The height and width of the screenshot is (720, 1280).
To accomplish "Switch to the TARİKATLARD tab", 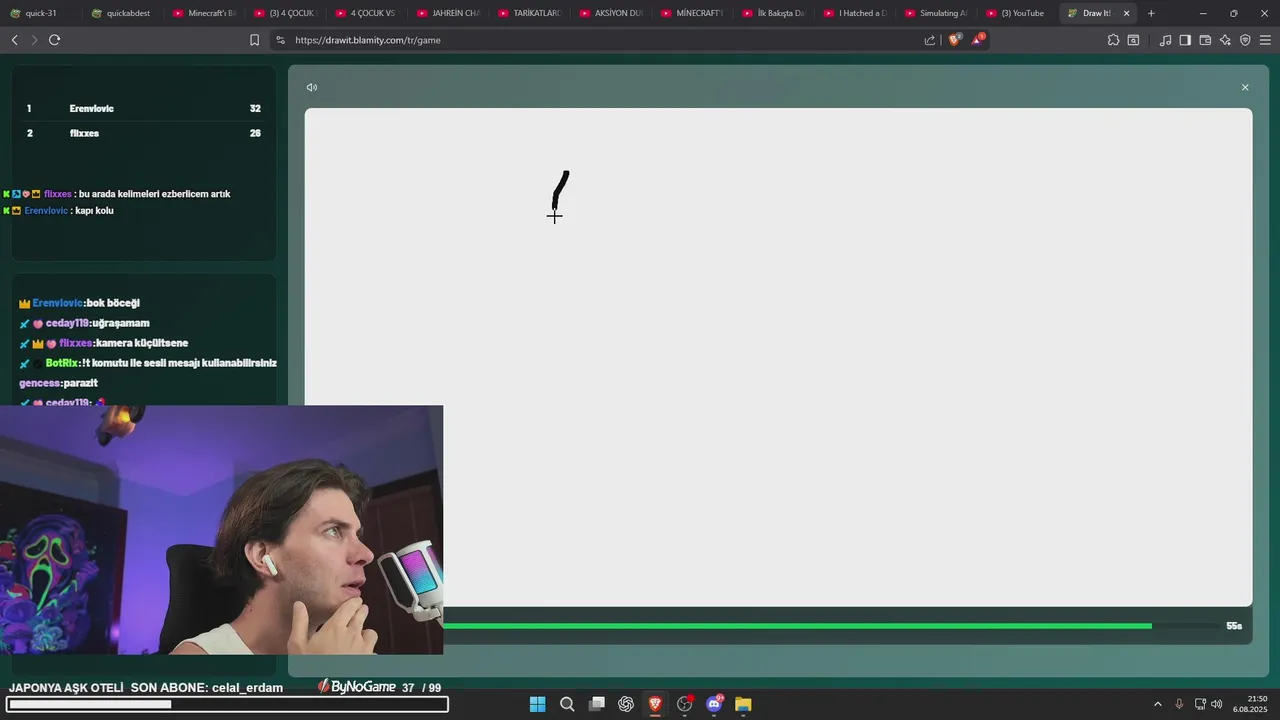I will click(529, 13).
